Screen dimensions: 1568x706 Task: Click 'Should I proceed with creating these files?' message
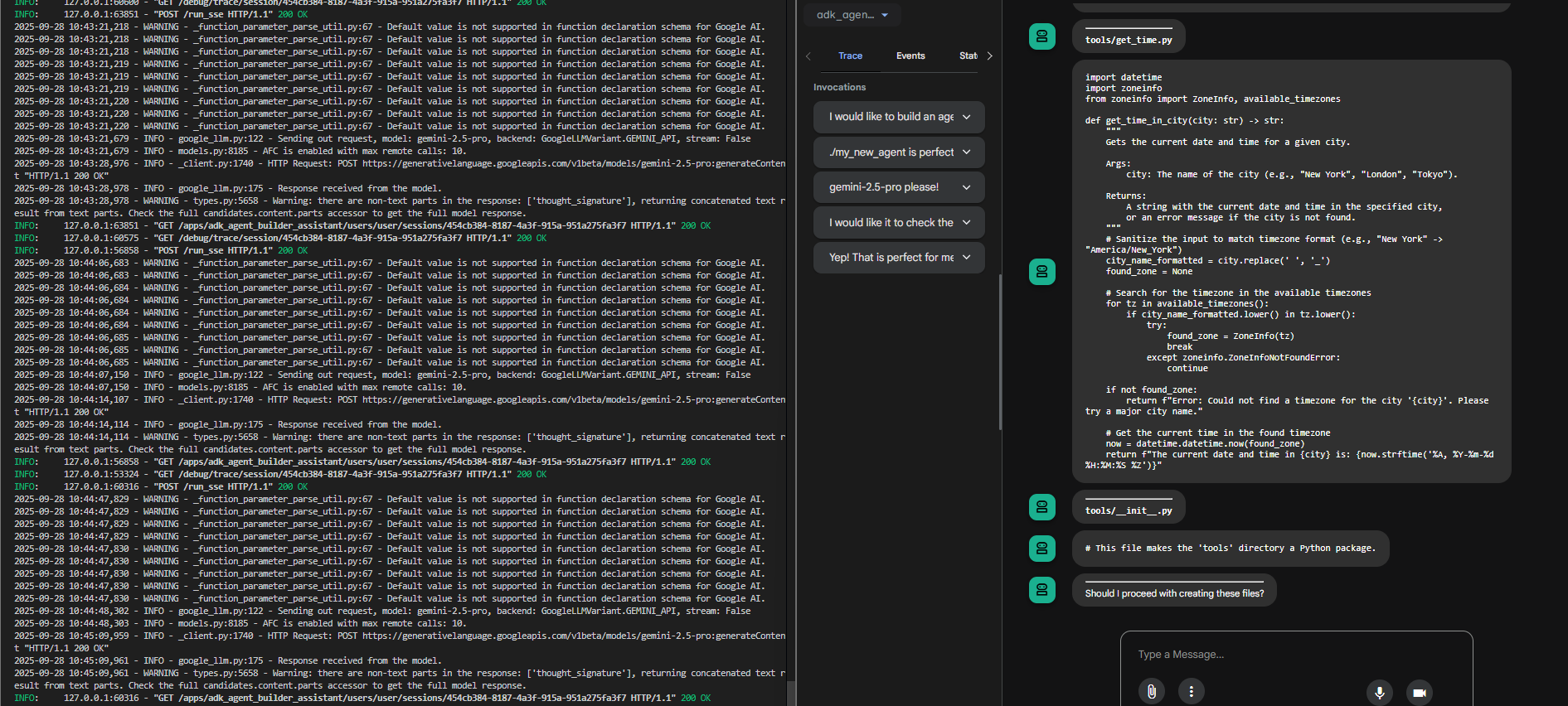coord(1174,590)
